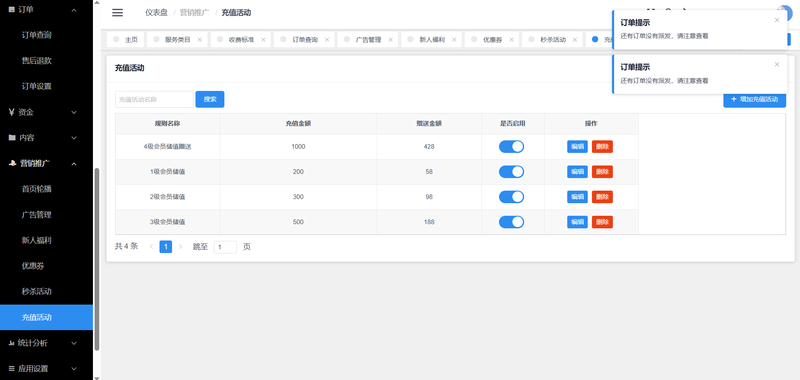Close the 广告管理 tab
Screen dimensions: 800x380
pos(390,39)
